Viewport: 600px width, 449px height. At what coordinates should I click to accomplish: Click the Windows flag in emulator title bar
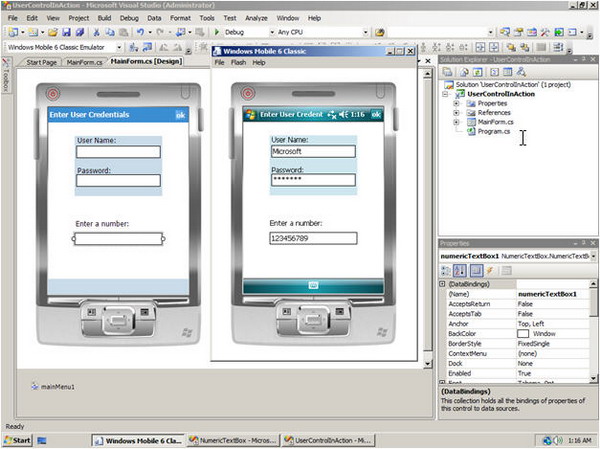pyautogui.click(x=251, y=114)
